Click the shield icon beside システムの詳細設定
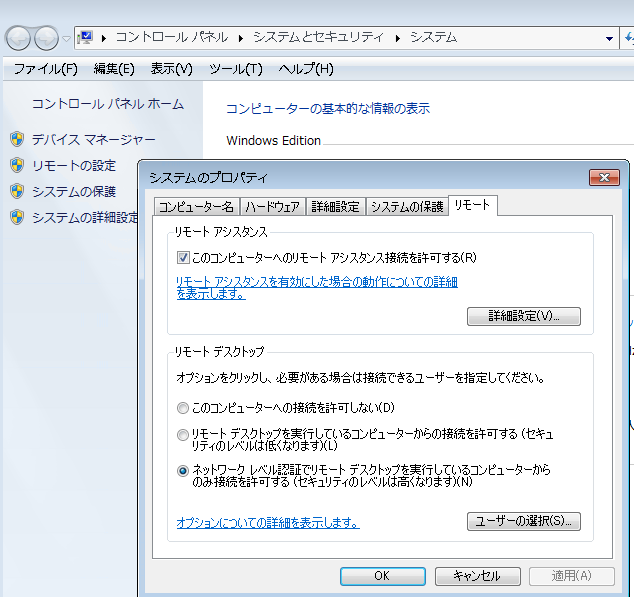The height and width of the screenshot is (597, 634). tap(16, 217)
